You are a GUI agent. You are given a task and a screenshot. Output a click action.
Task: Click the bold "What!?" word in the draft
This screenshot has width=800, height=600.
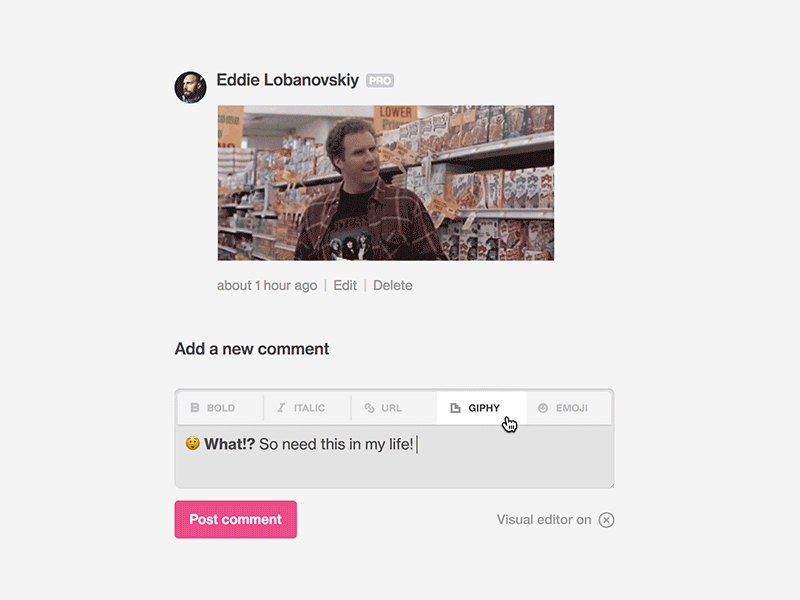[230, 444]
